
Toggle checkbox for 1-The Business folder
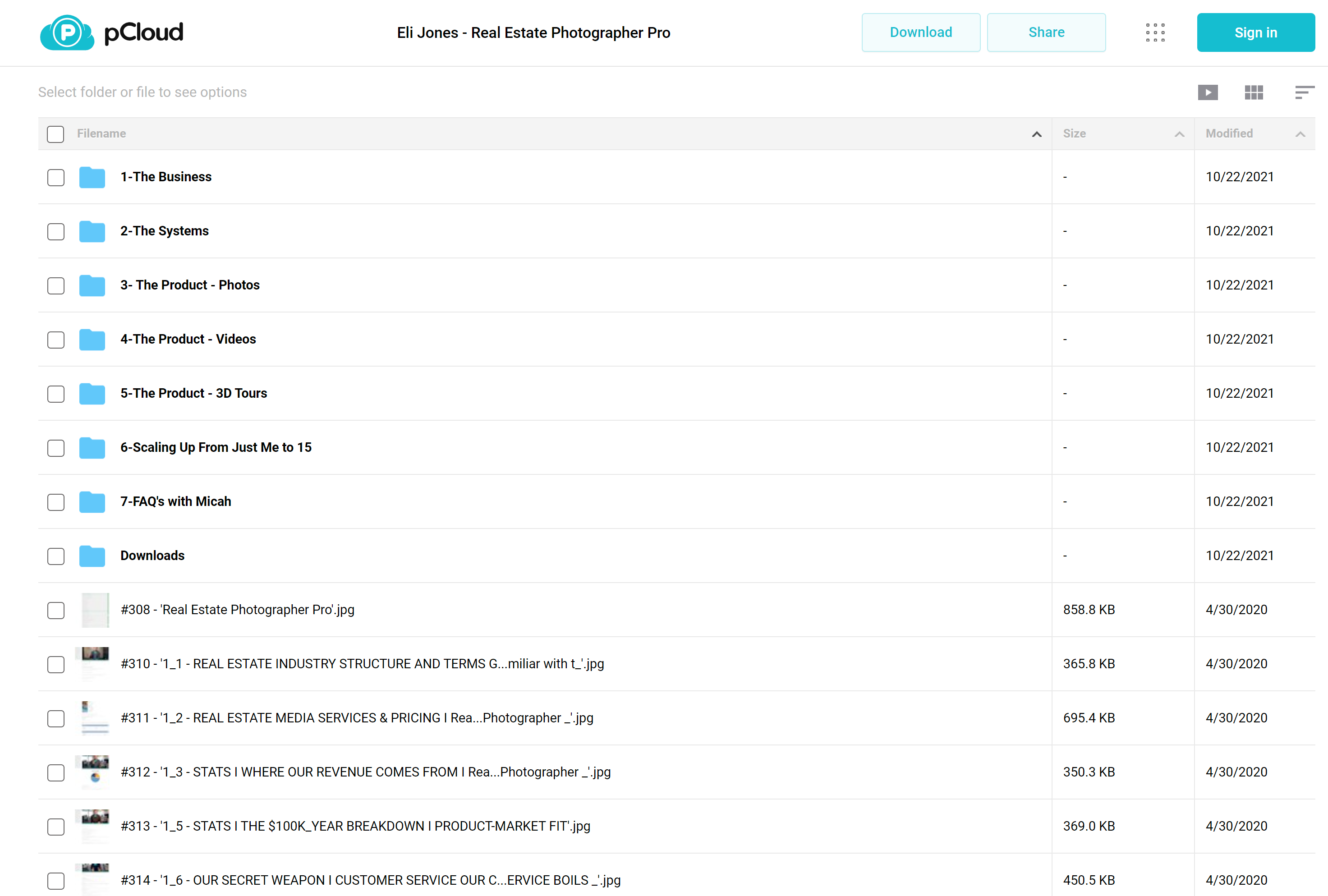click(x=56, y=177)
